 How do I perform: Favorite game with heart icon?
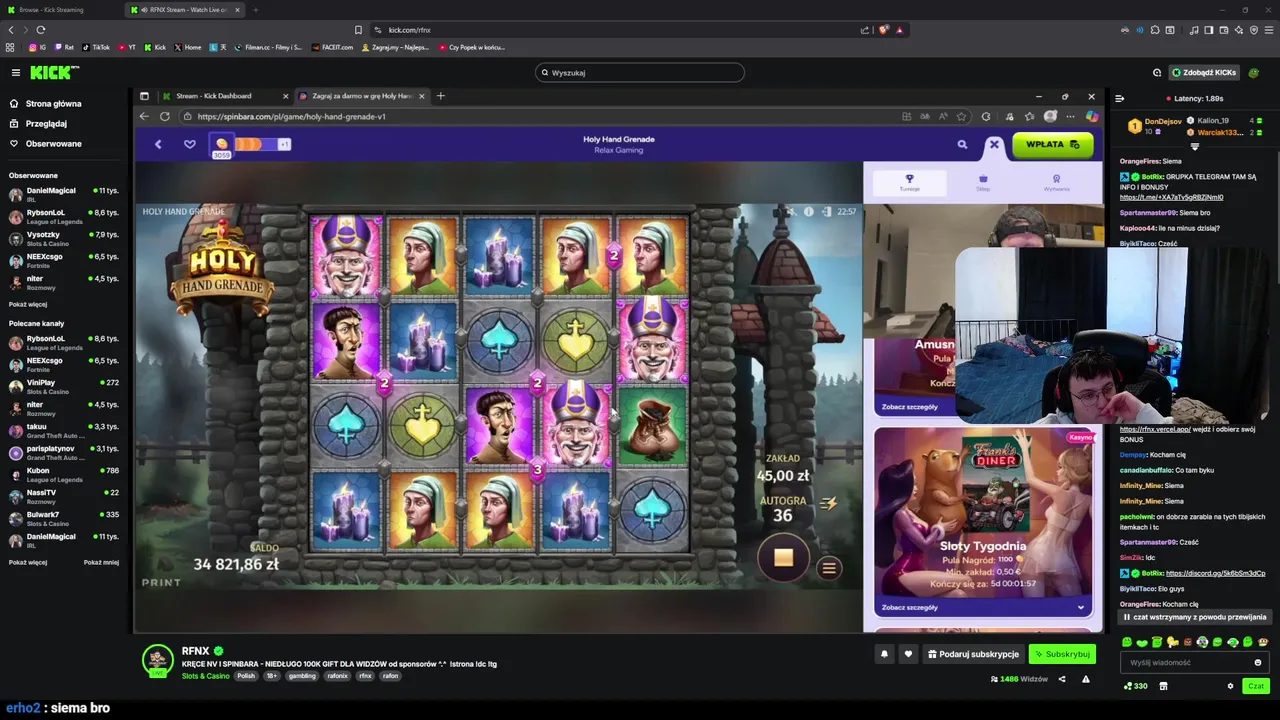[x=190, y=144]
